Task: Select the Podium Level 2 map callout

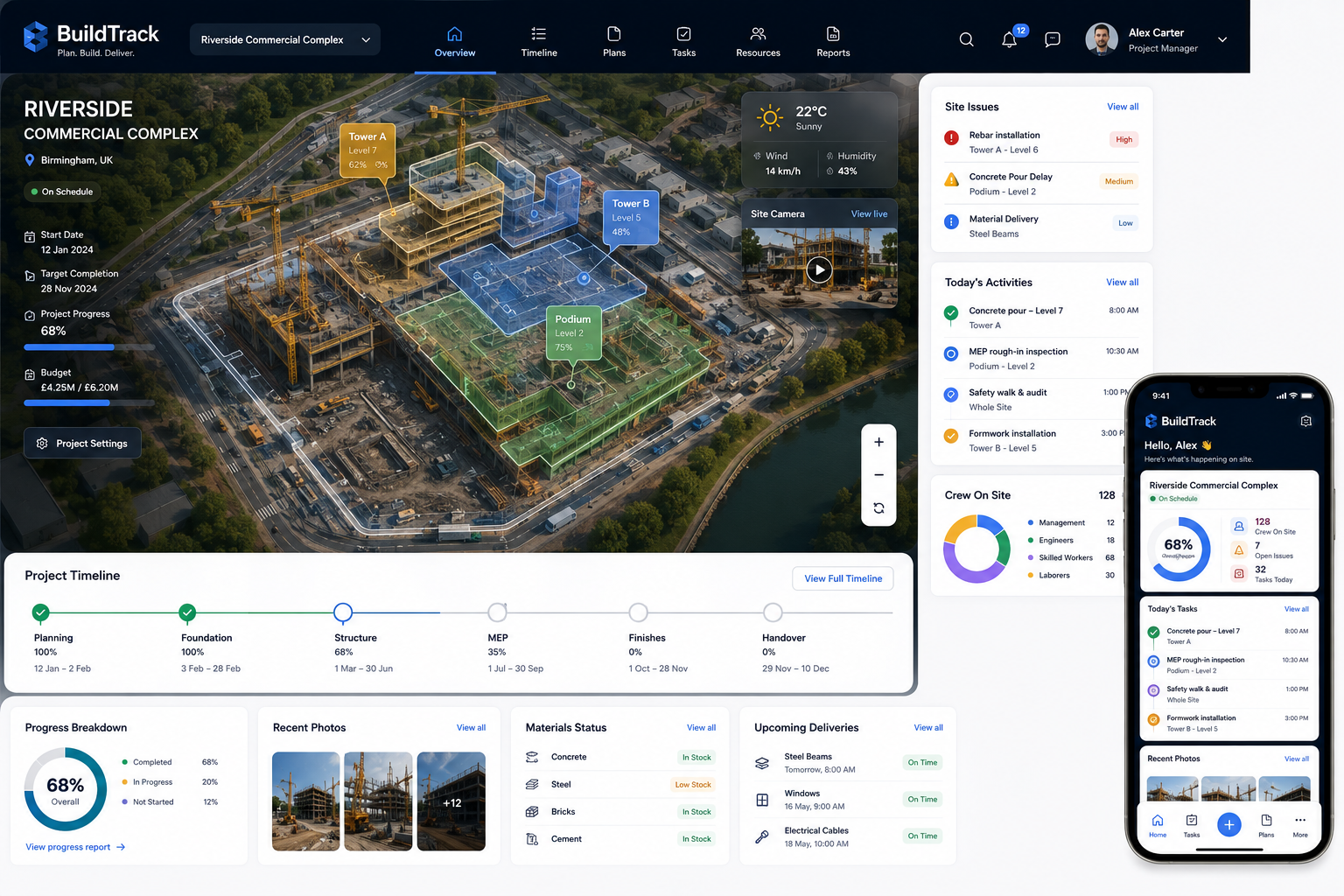Action: click(573, 332)
